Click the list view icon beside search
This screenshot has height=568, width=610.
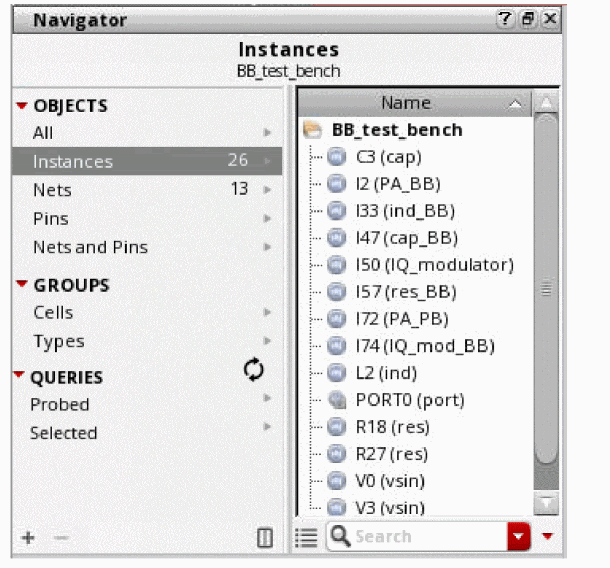[307, 537]
